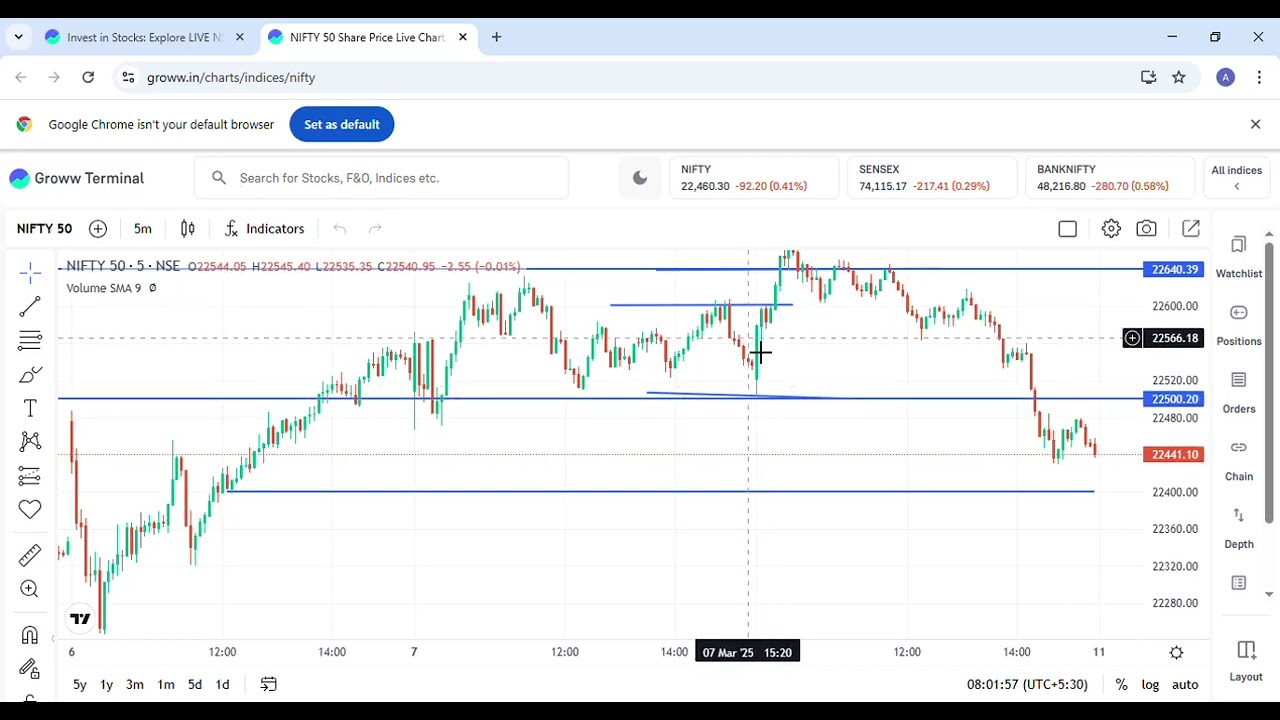Redo the last chart action
The height and width of the screenshot is (720, 1280).
375,229
